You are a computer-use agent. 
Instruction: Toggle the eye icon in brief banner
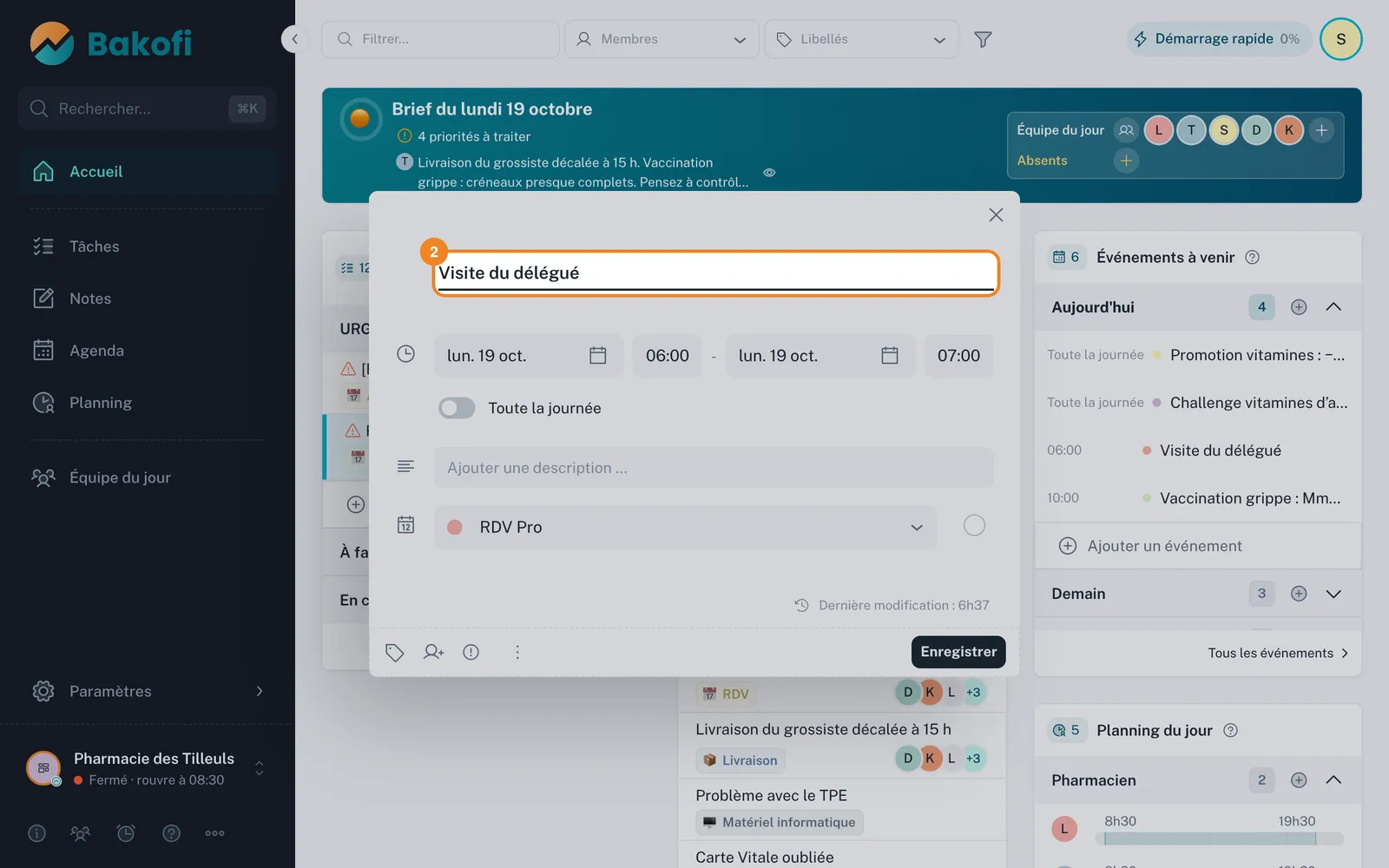tap(769, 173)
